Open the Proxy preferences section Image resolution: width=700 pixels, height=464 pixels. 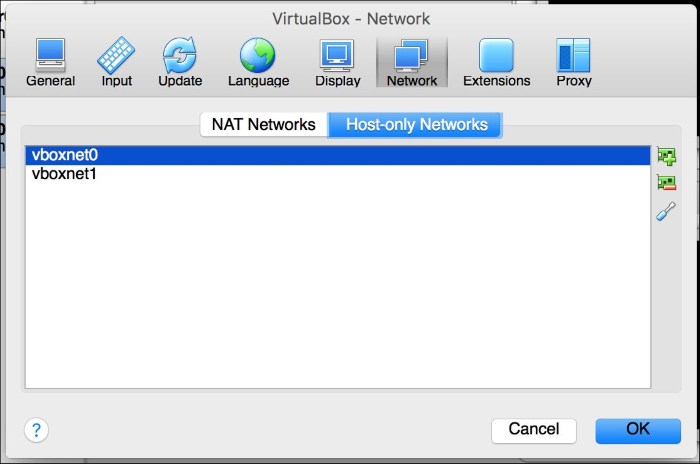pos(574,63)
